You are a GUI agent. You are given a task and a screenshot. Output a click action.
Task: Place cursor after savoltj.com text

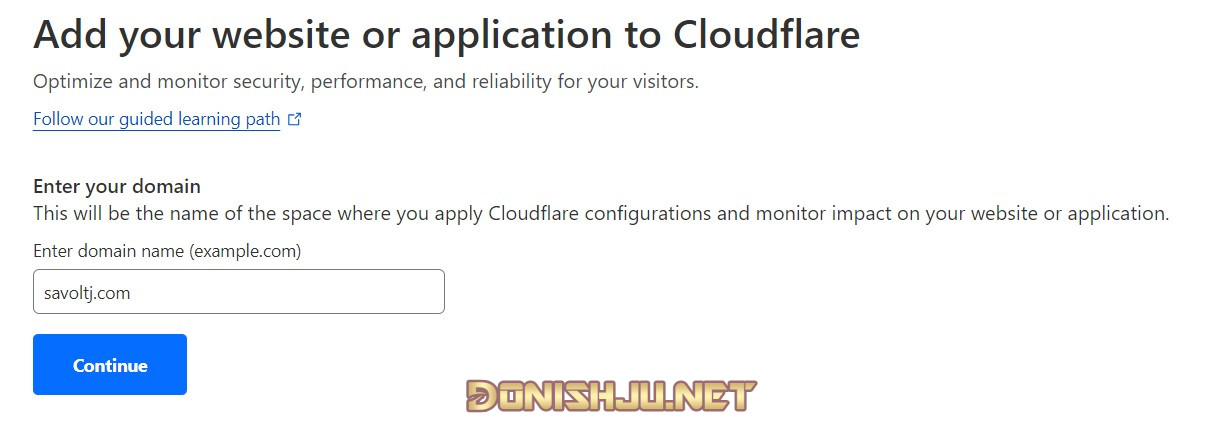pos(133,293)
